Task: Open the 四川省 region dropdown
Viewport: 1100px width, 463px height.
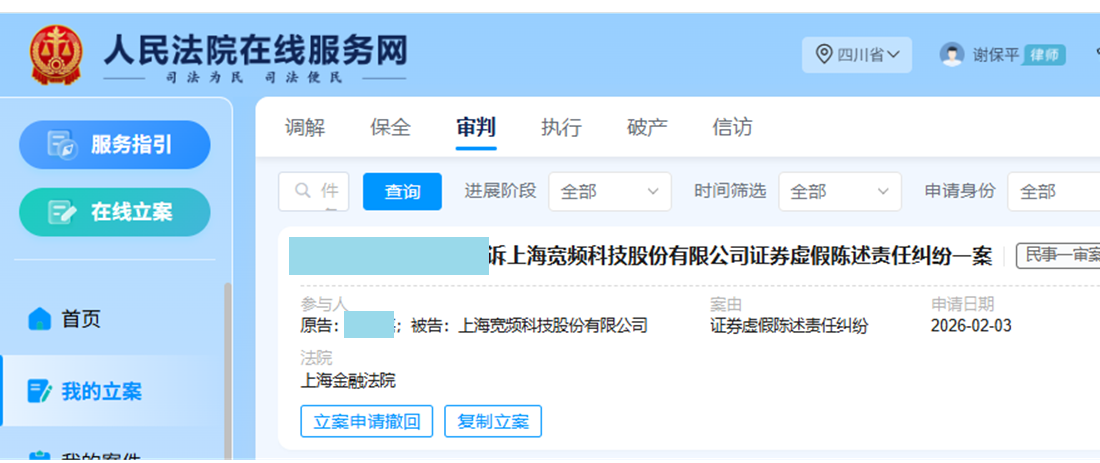Action: click(857, 55)
